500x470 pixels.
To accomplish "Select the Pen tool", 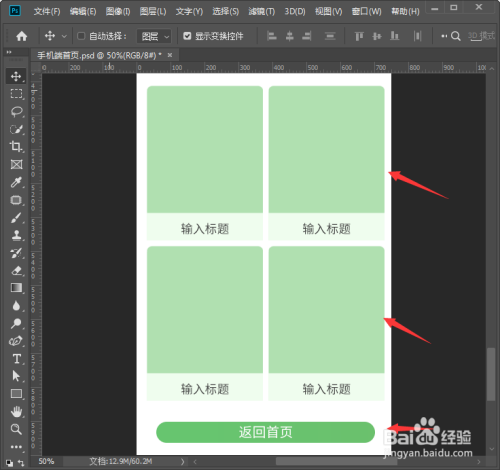I will (x=16, y=341).
